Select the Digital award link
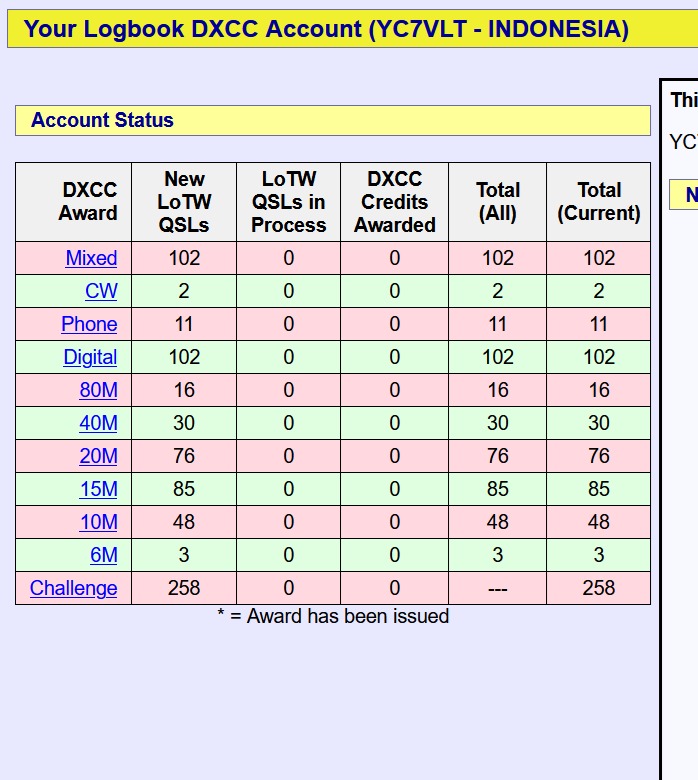The width and height of the screenshot is (698, 780). point(90,357)
